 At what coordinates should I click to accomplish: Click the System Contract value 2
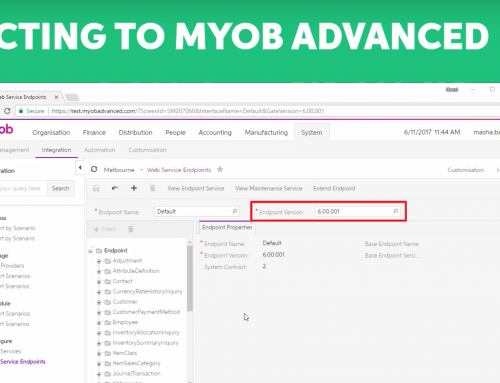pos(264,266)
